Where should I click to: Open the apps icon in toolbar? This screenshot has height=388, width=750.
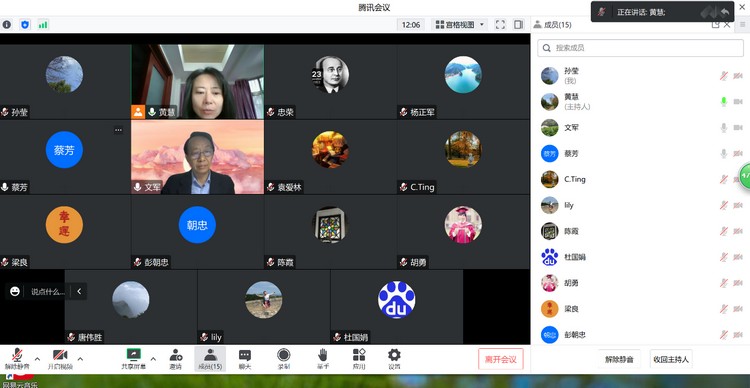pyautogui.click(x=359, y=358)
